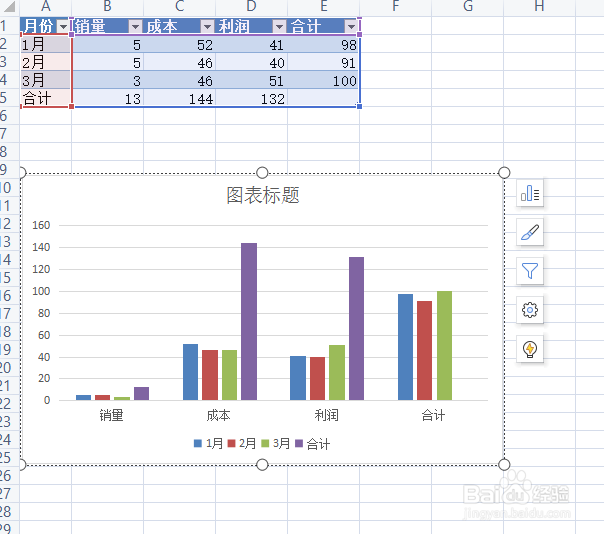
Task: Click the 成本 axis category label
Action: [218, 415]
